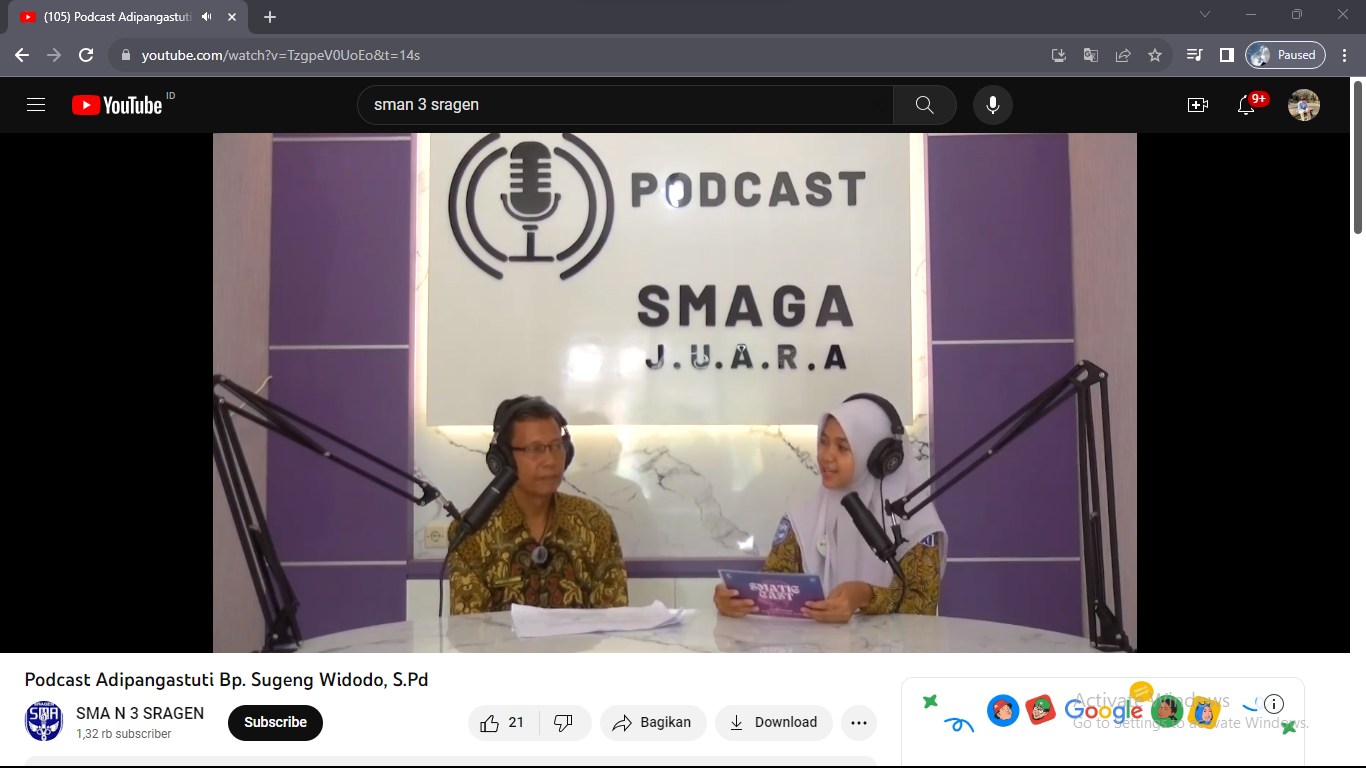Toggle the Chrome side panel
The height and width of the screenshot is (768, 1366).
[1226, 55]
